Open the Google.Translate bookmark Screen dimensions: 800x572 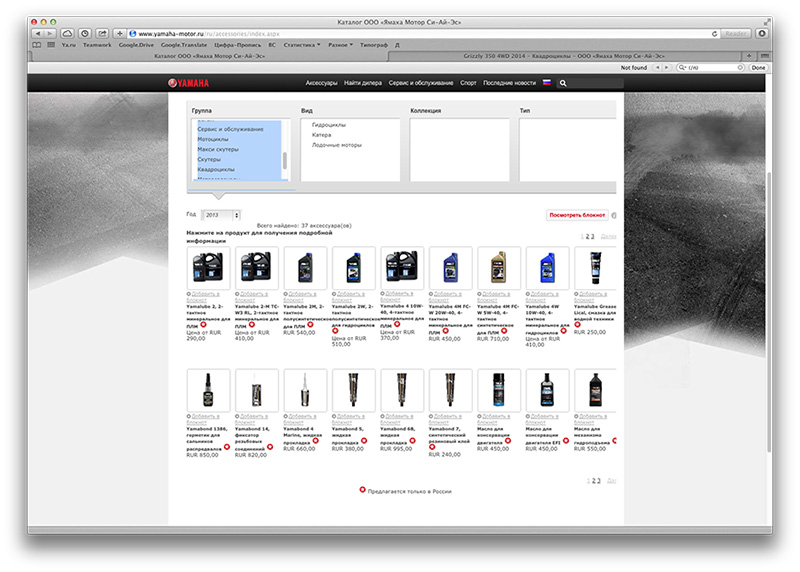pos(184,45)
